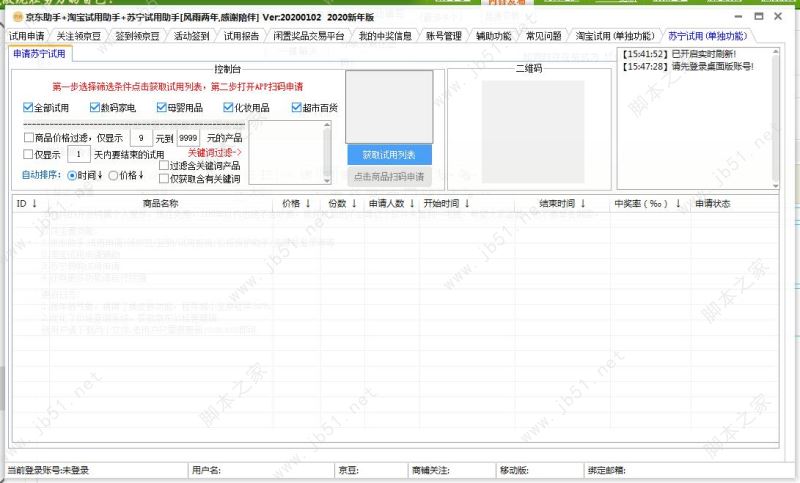Screen dimensions: 800x483
Task: Switch to 淘宝试用(单独功能) tab
Action: (615, 36)
